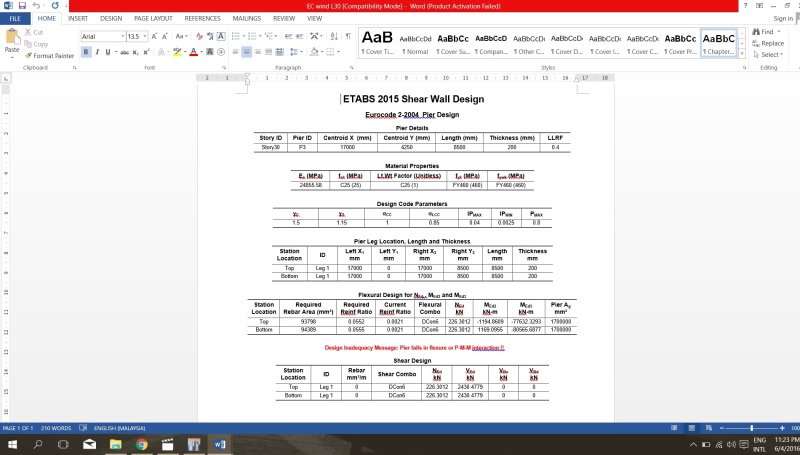This screenshot has height=455, width=800.
Task: Apply the Compan... style
Action: (x=491, y=43)
